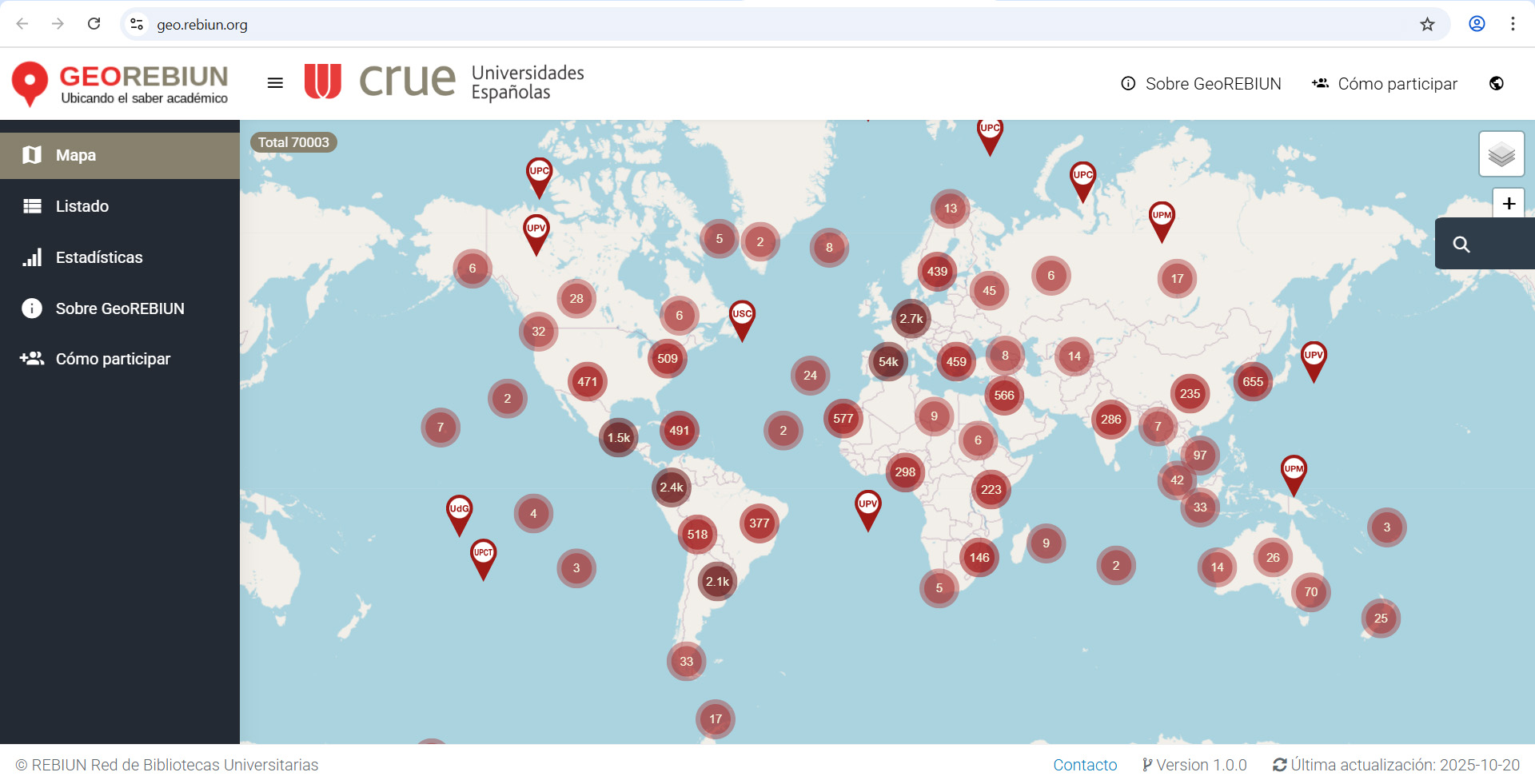Select Mapa in the sidebar
The height and width of the screenshot is (784, 1535).
120,156
